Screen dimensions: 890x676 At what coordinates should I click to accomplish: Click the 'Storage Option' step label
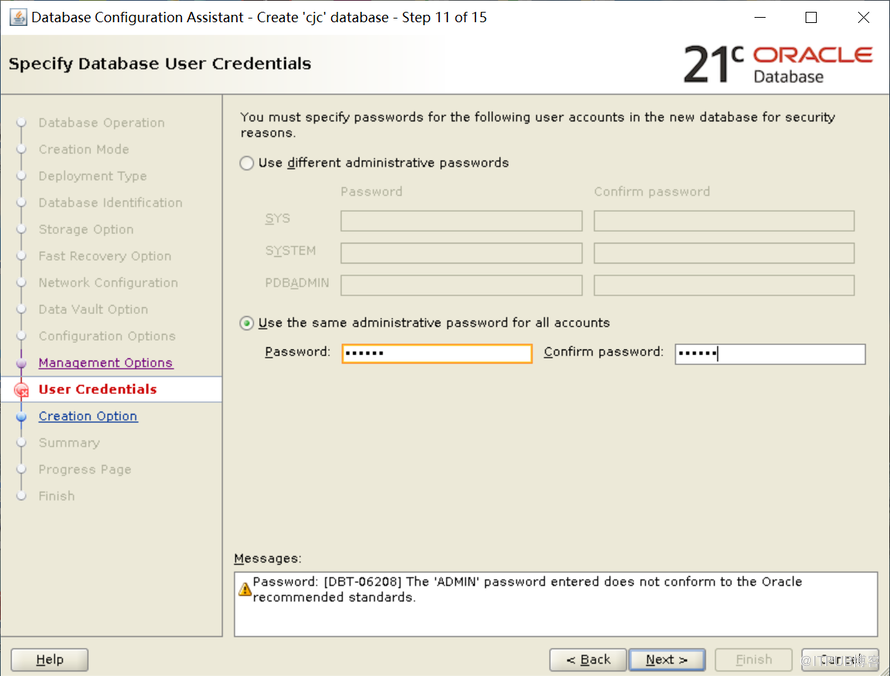pos(86,229)
